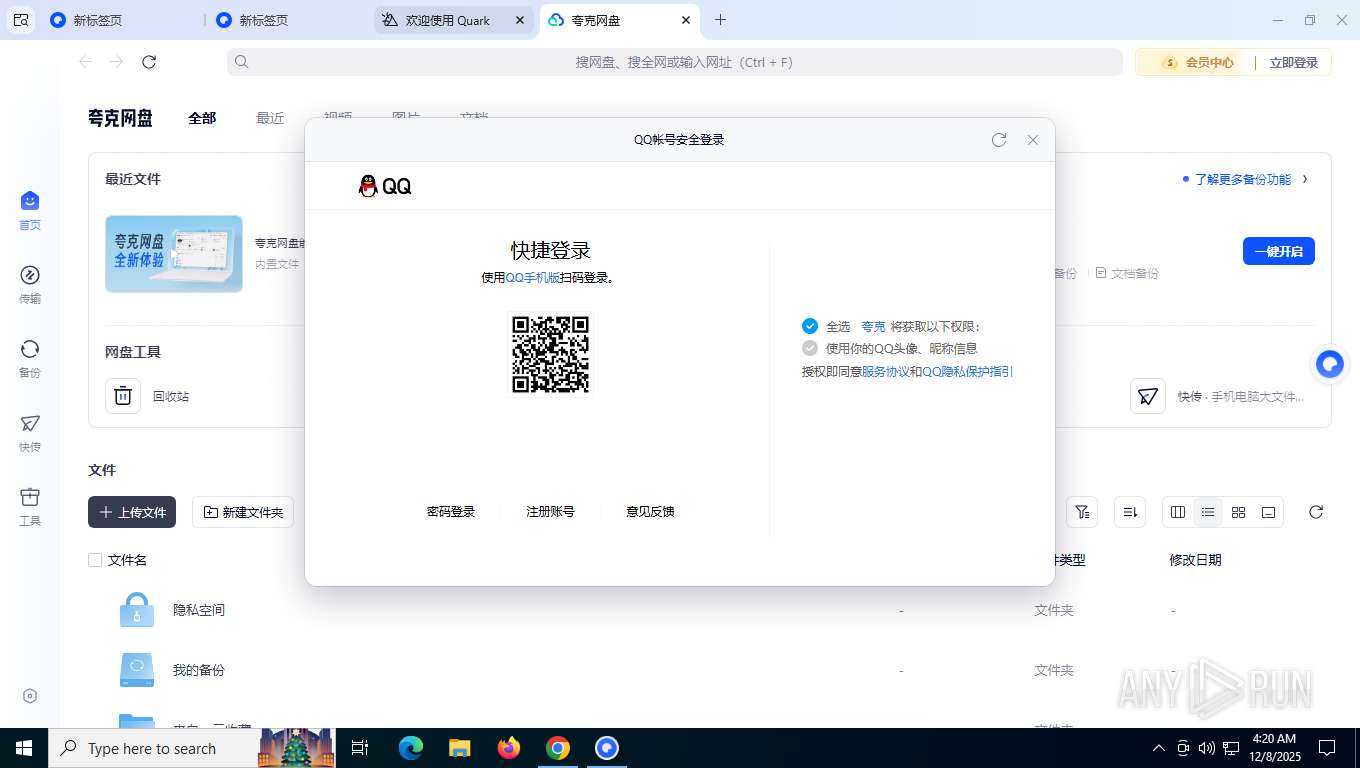This screenshot has height=768, width=1360.
Task: Switch to large preview view icon
Action: click(1268, 512)
